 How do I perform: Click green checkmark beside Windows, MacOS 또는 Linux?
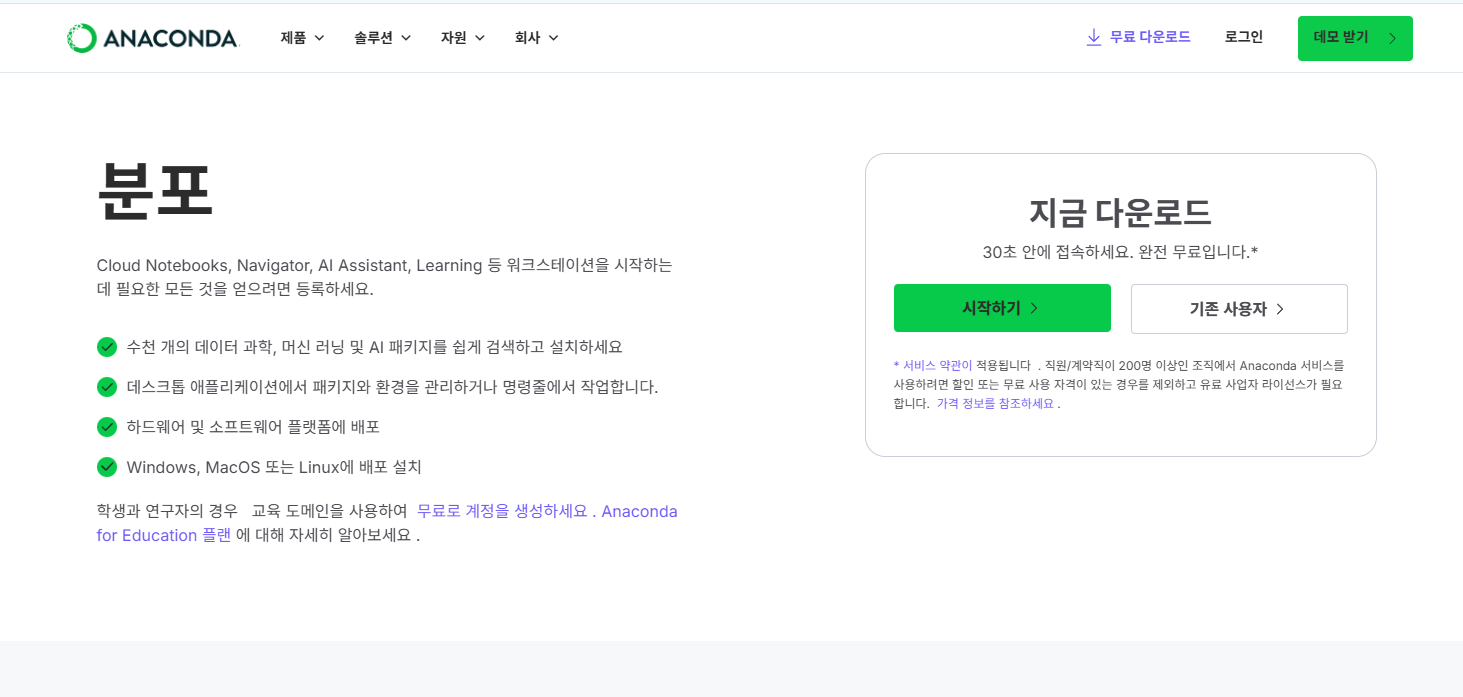(107, 467)
